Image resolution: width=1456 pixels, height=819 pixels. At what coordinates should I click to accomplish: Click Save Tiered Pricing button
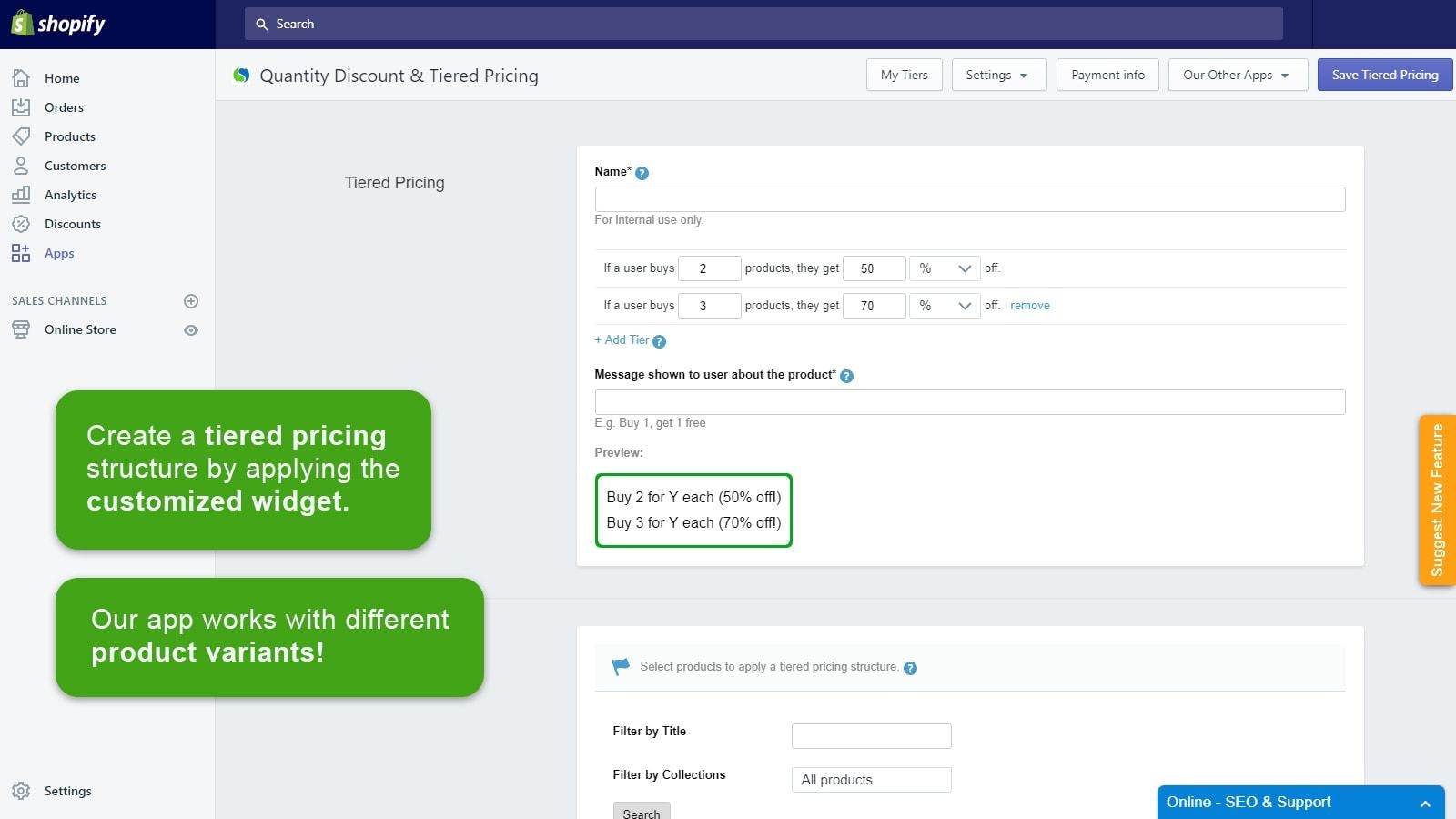(x=1385, y=75)
